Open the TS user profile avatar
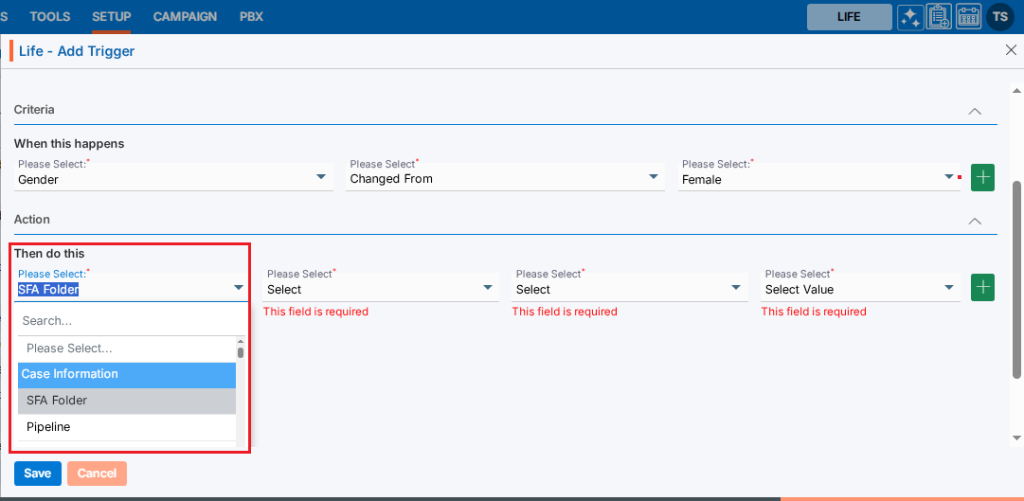This screenshot has width=1024, height=501. pos(1000,17)
